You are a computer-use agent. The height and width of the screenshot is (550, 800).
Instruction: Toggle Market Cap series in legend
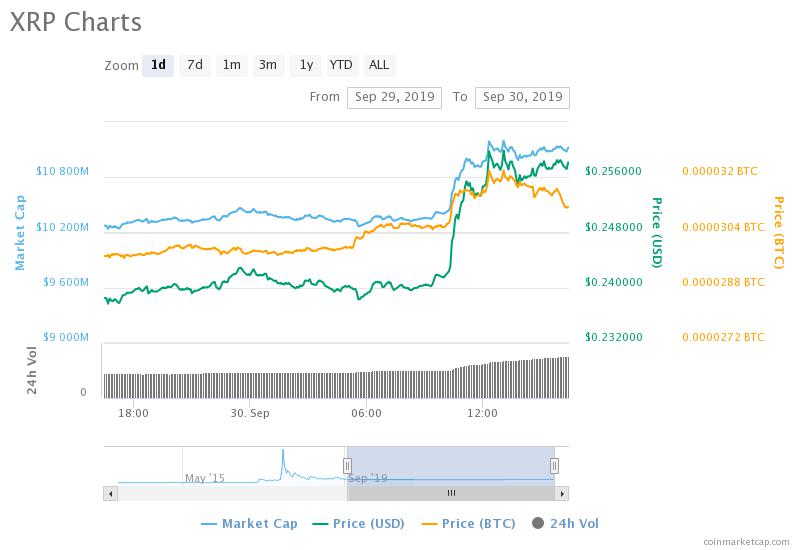click(x=249, y=523)
